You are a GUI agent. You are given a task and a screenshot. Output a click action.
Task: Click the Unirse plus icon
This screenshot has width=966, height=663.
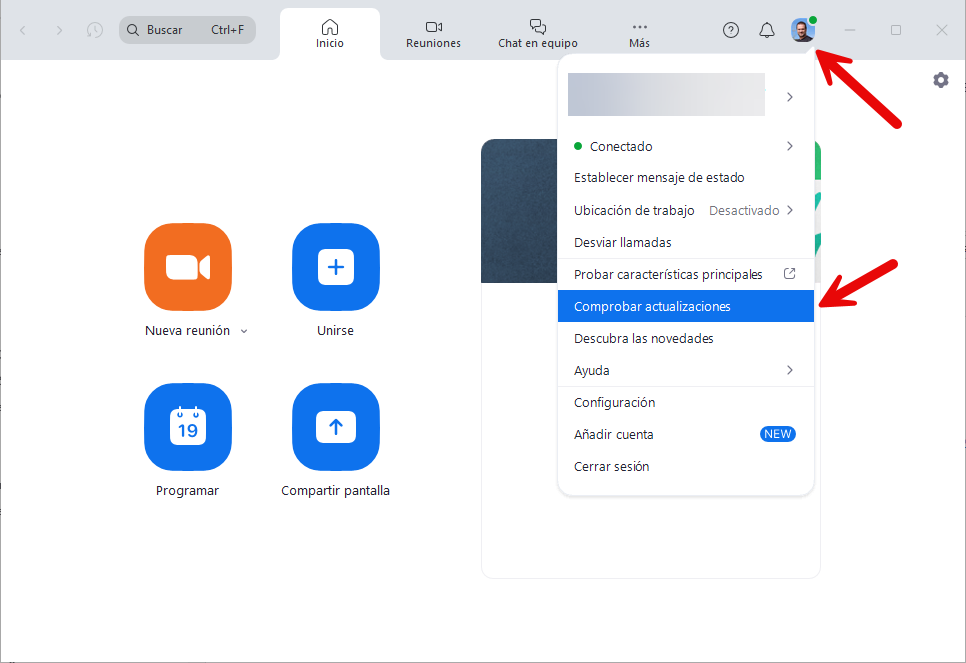(x=335, y=267)
